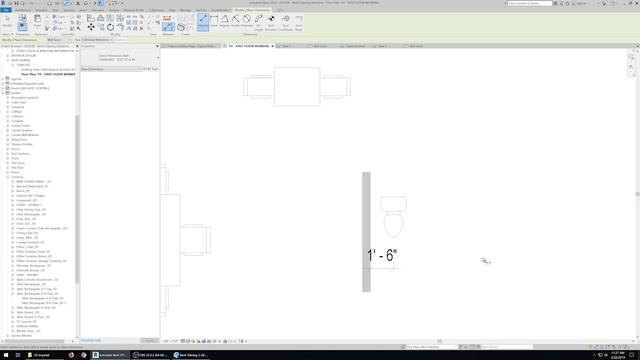640x360 pixels.
Task: Click the Create panel icon
Action: pyautogui.click(x=181, y=27)
